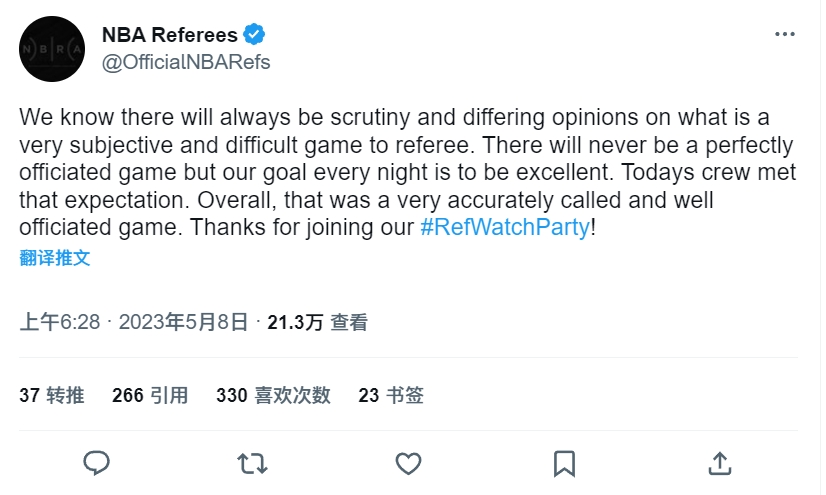Click the blue verified badge

(x=255, y=36)
